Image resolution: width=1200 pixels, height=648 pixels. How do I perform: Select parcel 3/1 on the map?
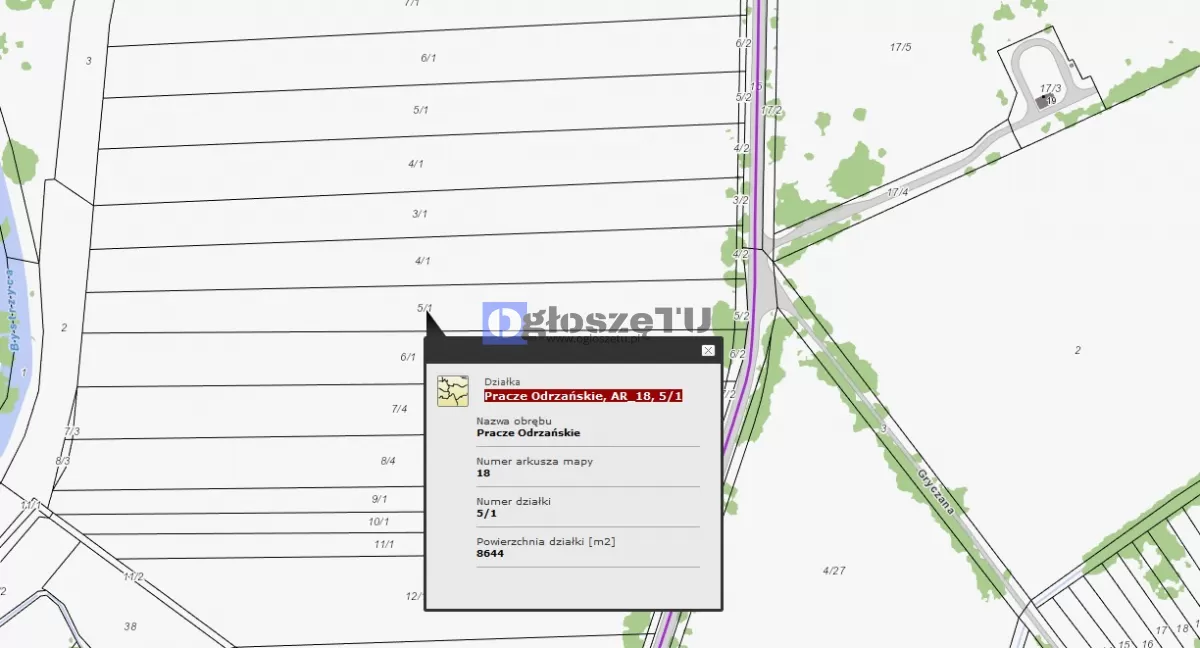420,214
